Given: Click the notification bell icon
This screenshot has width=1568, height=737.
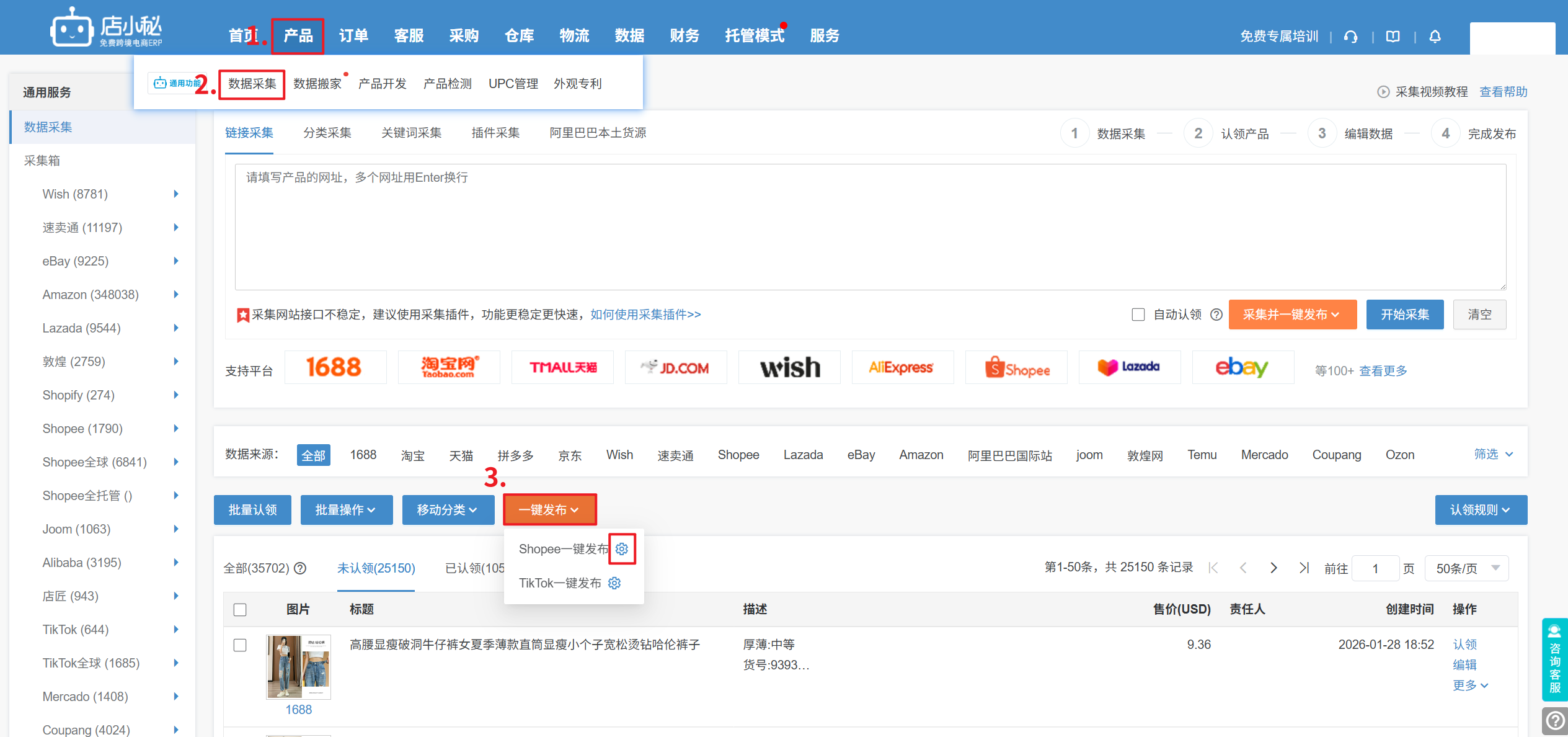Looking at the screenshot, I should click(1435, 37).
